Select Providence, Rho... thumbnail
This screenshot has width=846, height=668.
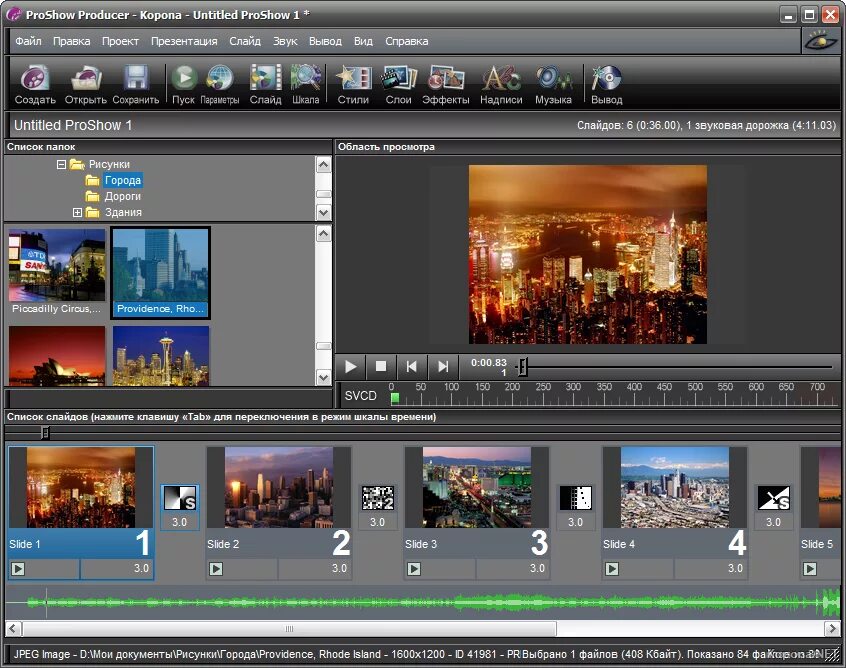click(160, 272)
